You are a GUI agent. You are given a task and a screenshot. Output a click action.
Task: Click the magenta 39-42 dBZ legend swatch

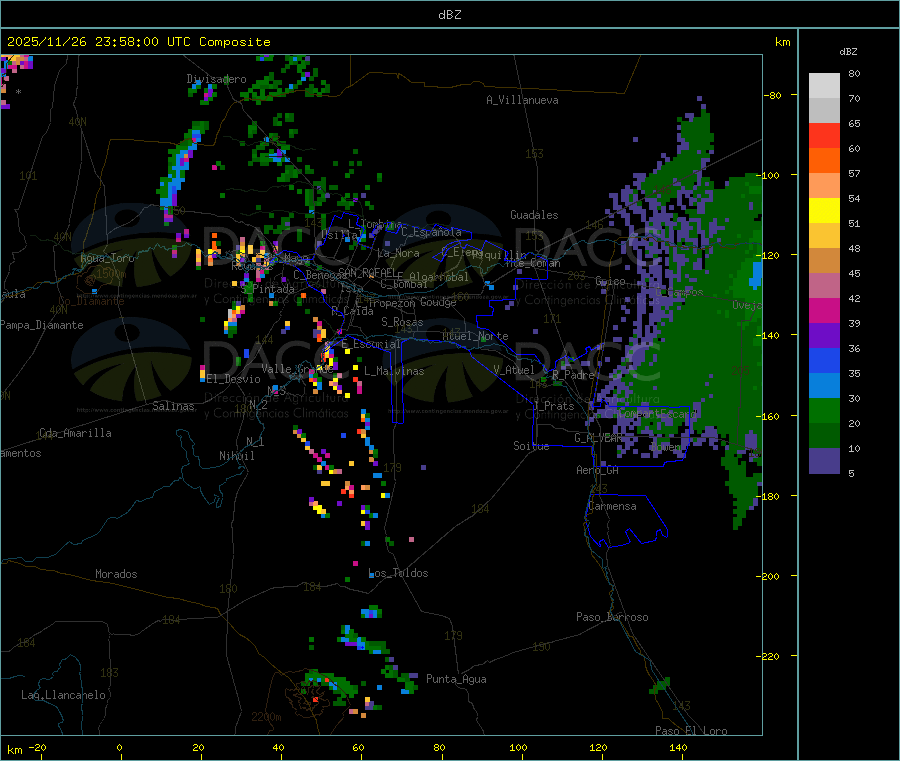coord(824,310)
